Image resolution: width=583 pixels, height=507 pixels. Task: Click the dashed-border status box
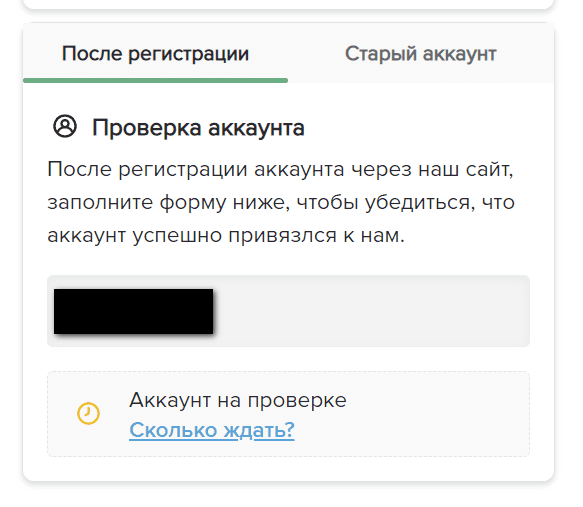tap(288, 414)
